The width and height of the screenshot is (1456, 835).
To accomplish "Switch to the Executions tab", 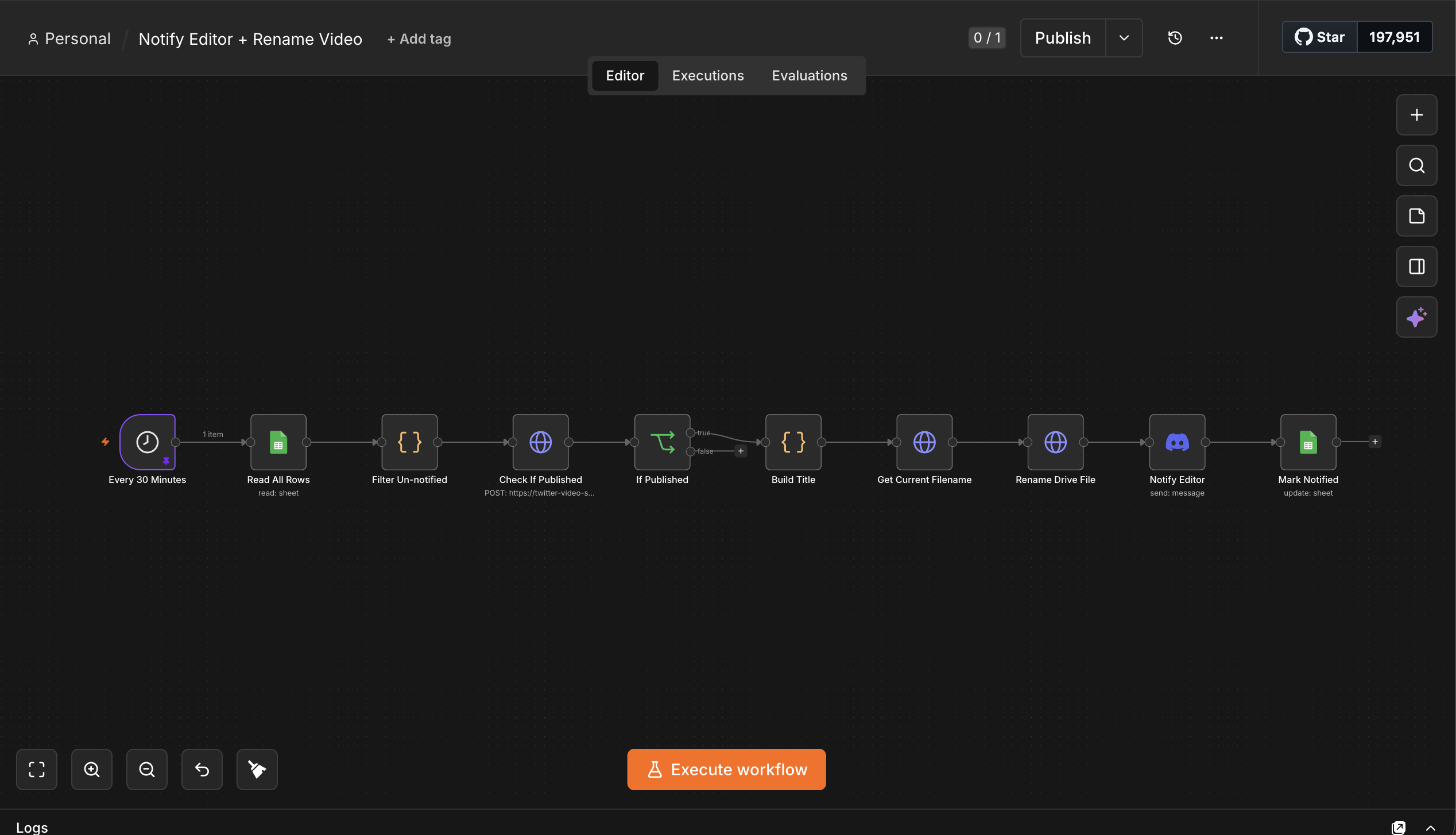I will [x=708, y=76].
